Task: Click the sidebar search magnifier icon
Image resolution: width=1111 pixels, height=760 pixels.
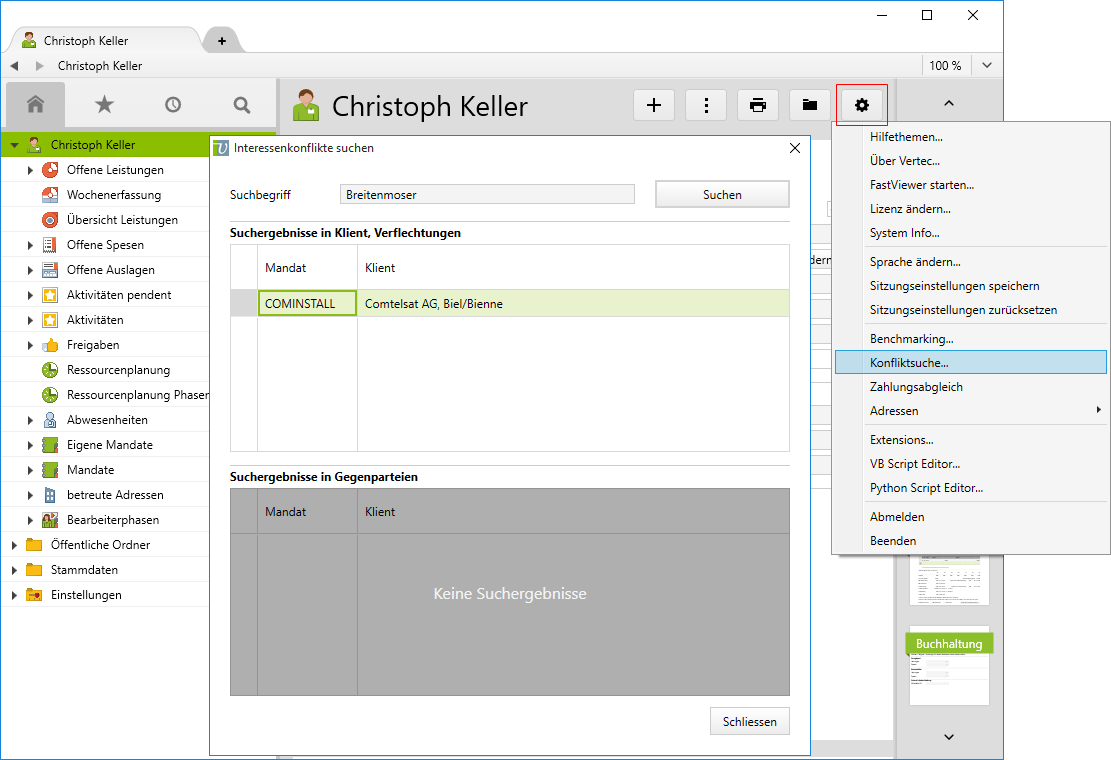Action: 241,104
